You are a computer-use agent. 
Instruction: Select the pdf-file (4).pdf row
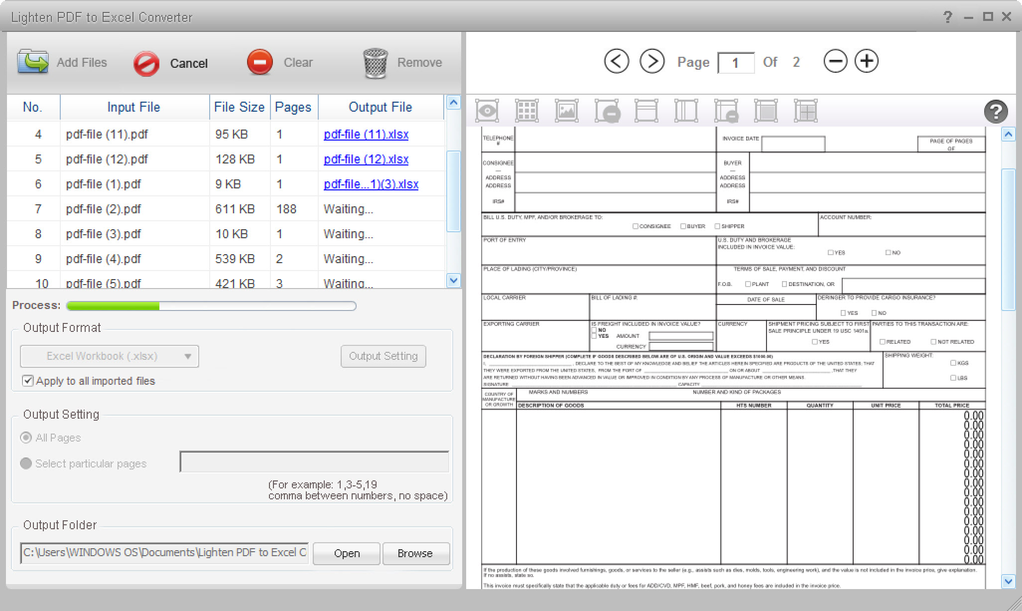pyautogui.click(x=226, y=258)
